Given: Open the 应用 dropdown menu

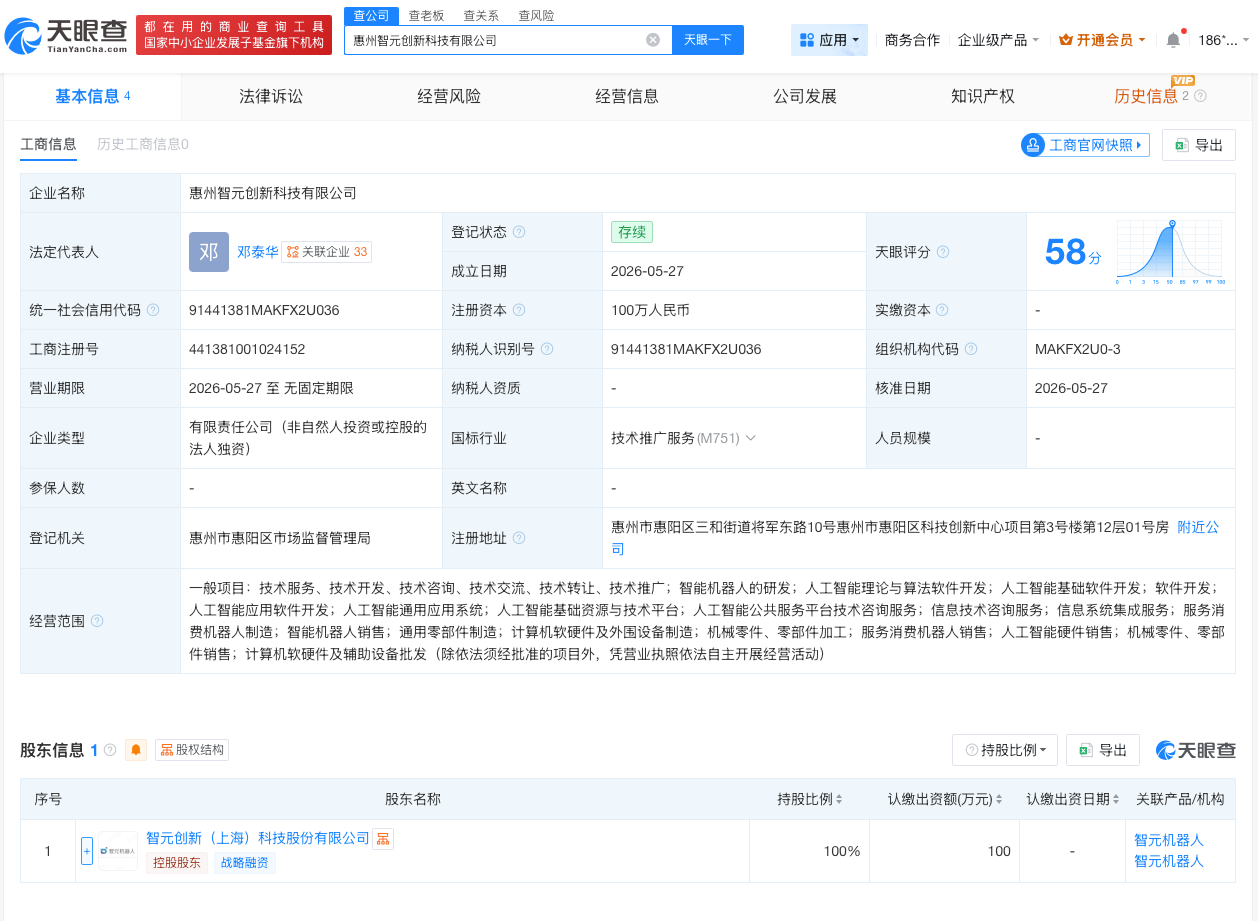Looking at the screenshot, I should coord(829,40).
